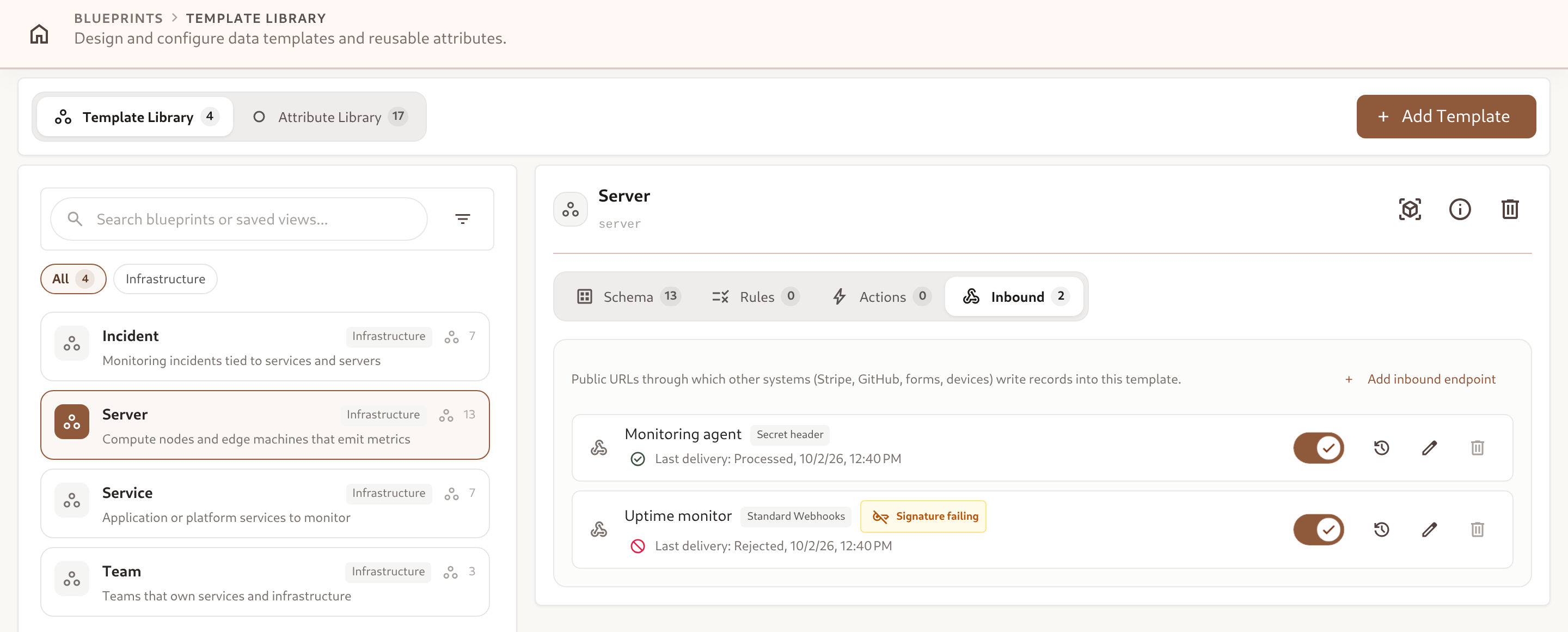
Task: Edit Uptime monitor endpoint pencil
Action: click(x=1429, y=529)
